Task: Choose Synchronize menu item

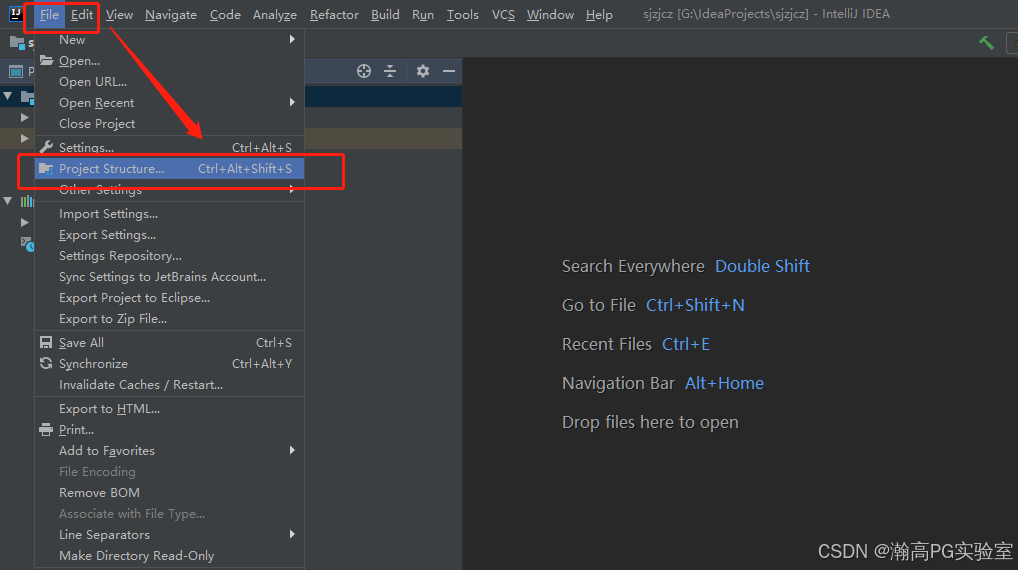Action: pos(169,364)
